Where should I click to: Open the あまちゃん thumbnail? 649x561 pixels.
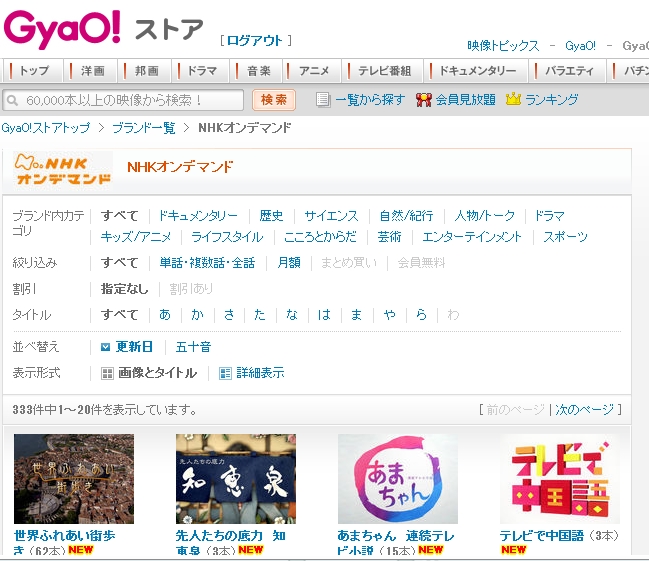[x=397, y=478]
